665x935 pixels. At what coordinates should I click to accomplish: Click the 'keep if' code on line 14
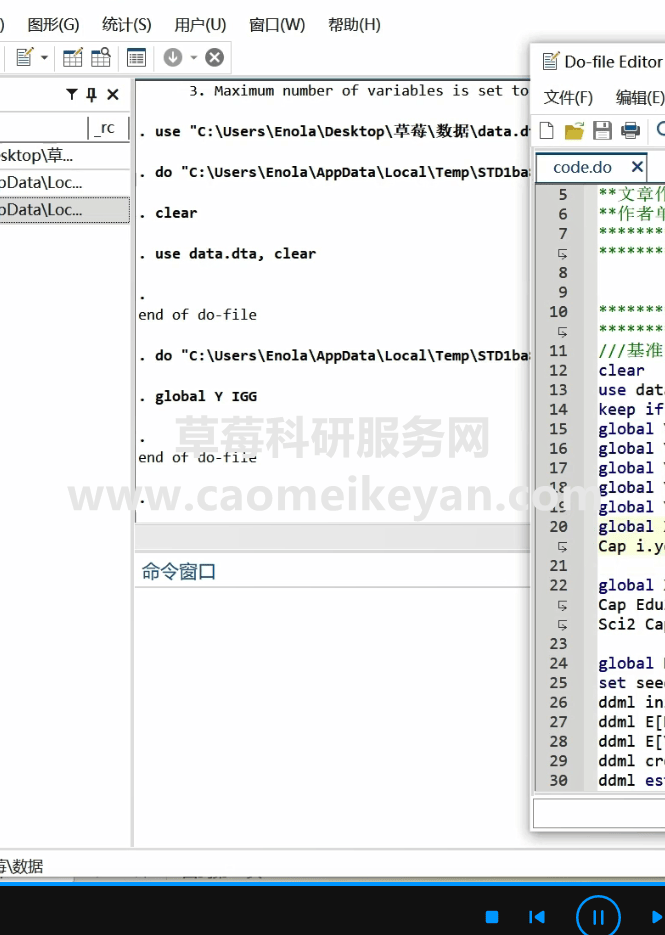coord(631,409)
